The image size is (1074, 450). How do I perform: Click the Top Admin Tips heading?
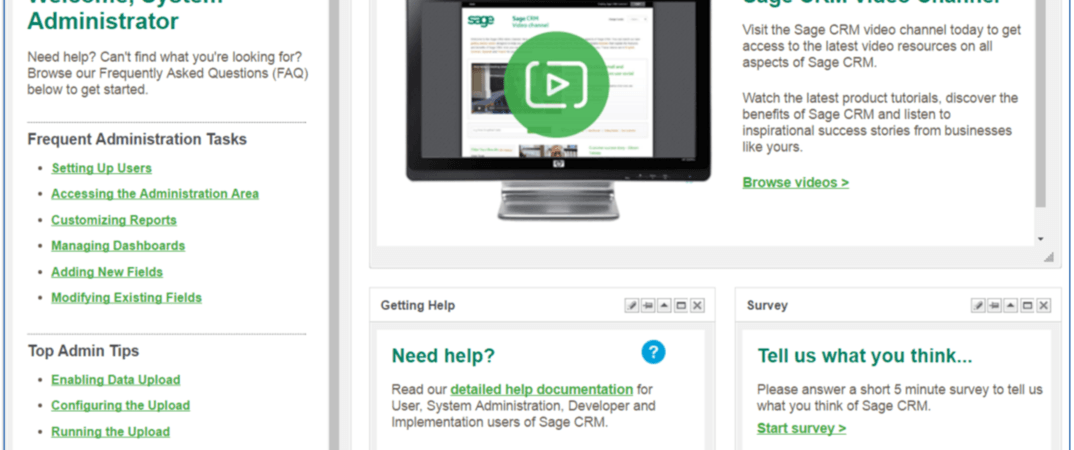84,351
